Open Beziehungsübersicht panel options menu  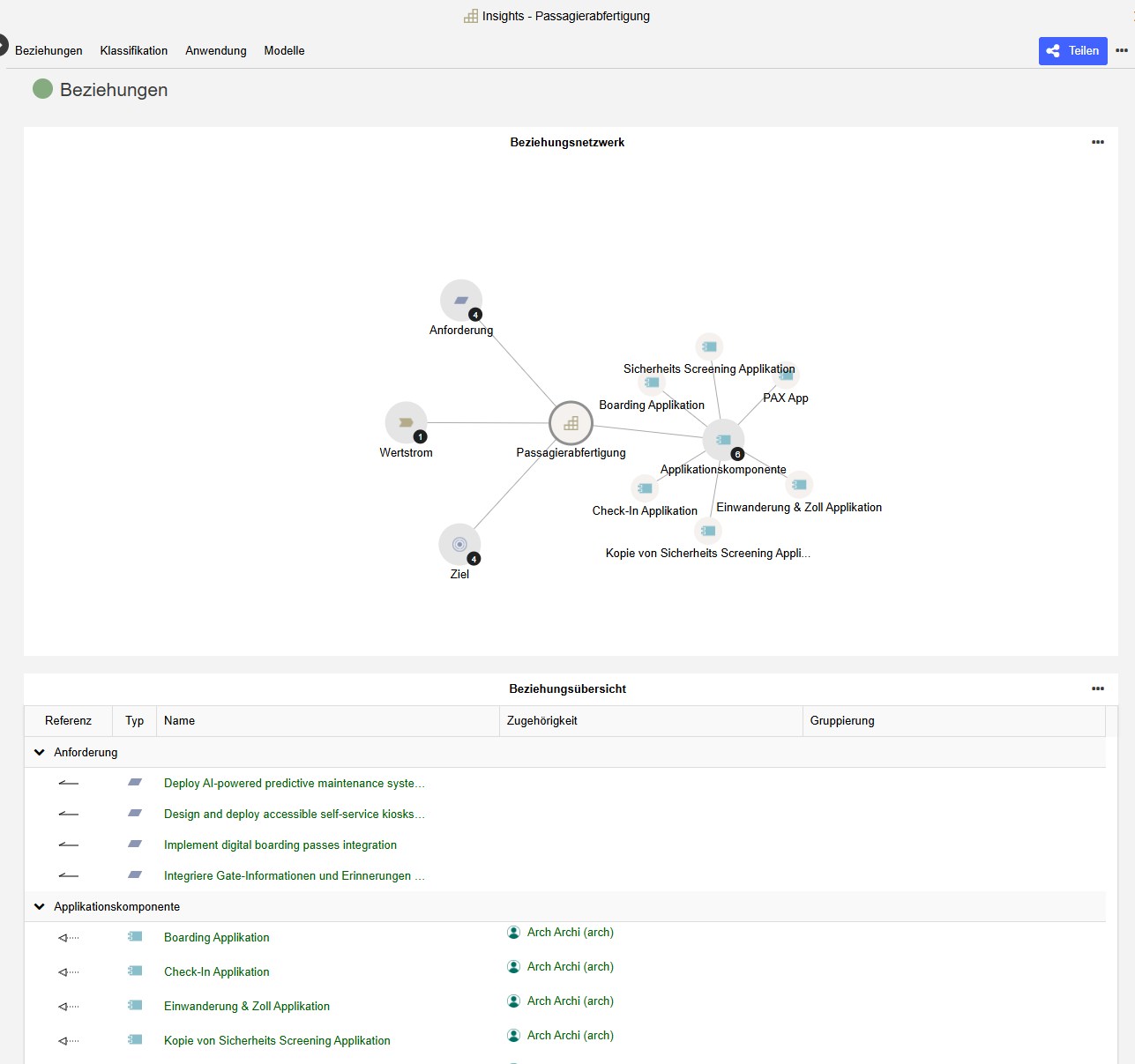click(1097, 688)
